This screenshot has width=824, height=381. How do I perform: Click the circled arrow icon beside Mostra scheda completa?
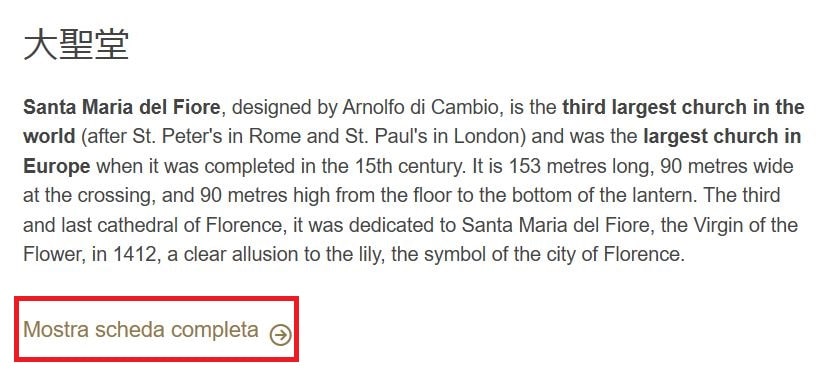pos(281,334)
